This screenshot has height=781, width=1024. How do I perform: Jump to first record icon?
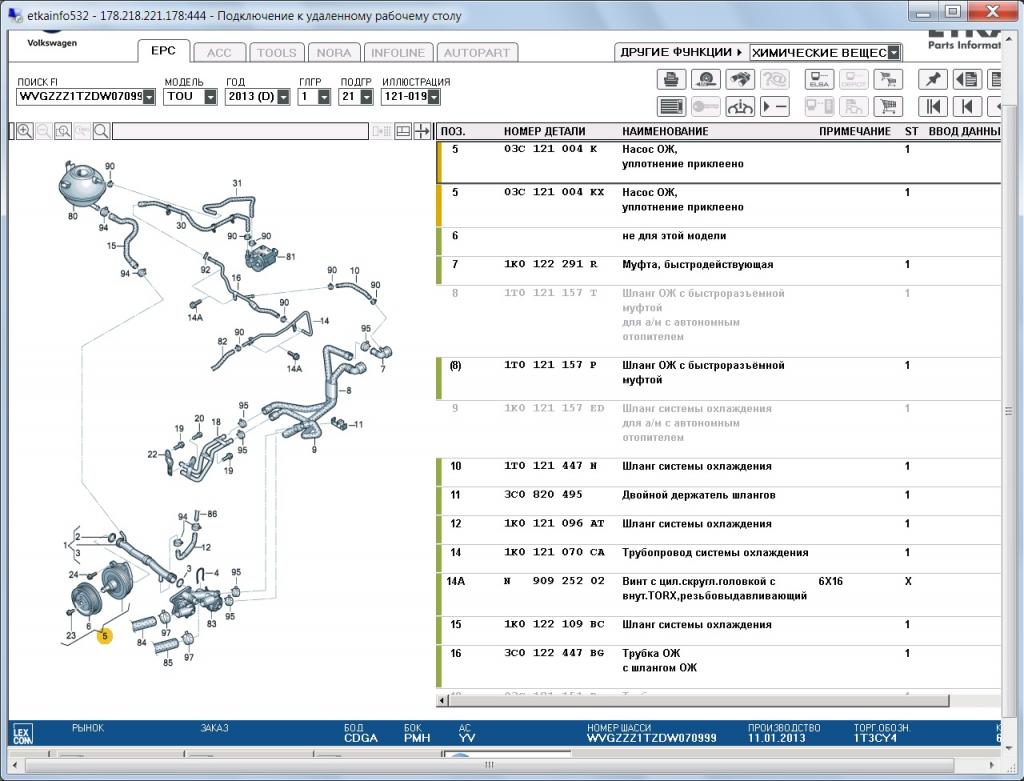pos(933,106)
